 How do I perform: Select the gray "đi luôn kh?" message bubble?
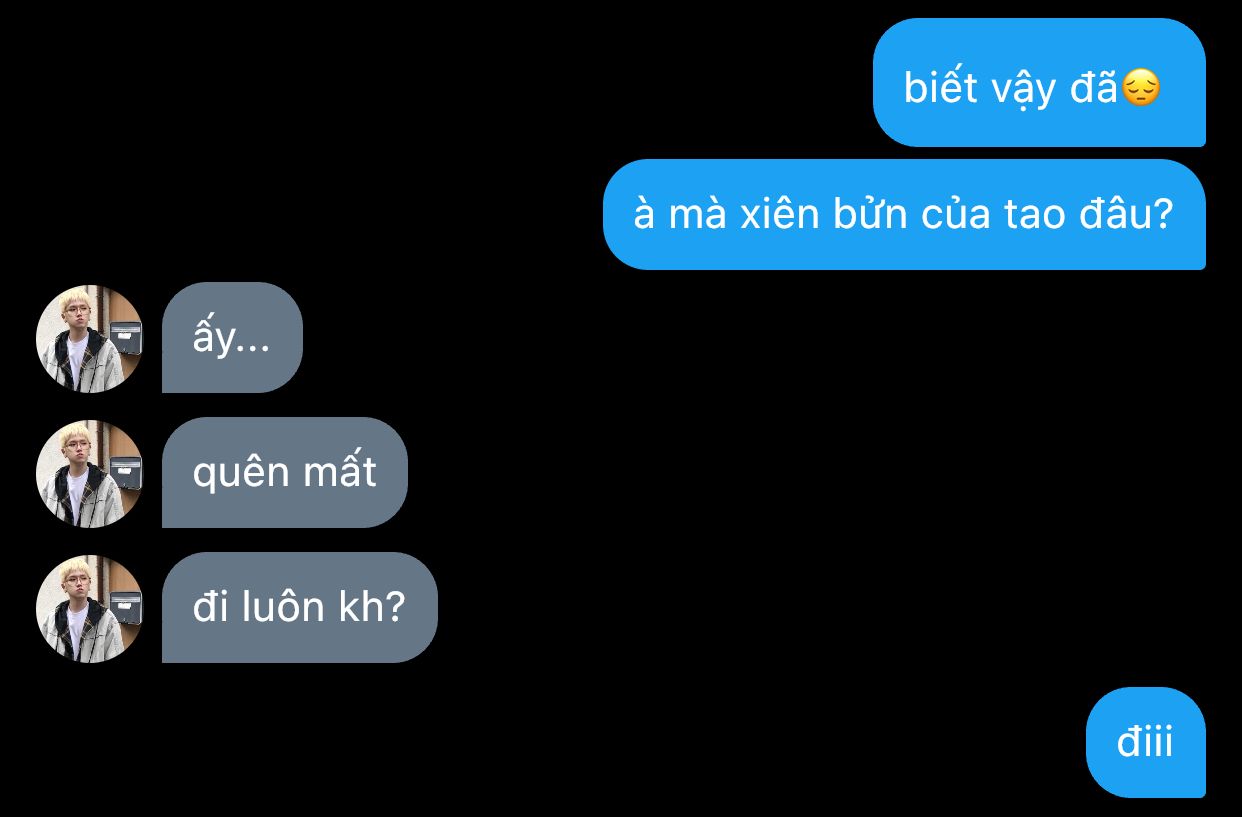click(300, 607)
